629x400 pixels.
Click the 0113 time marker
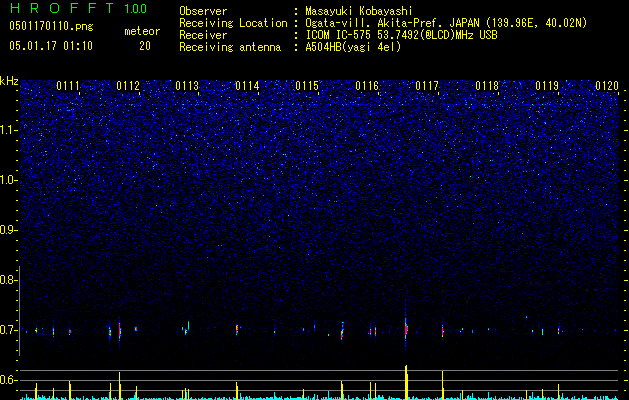187,86
